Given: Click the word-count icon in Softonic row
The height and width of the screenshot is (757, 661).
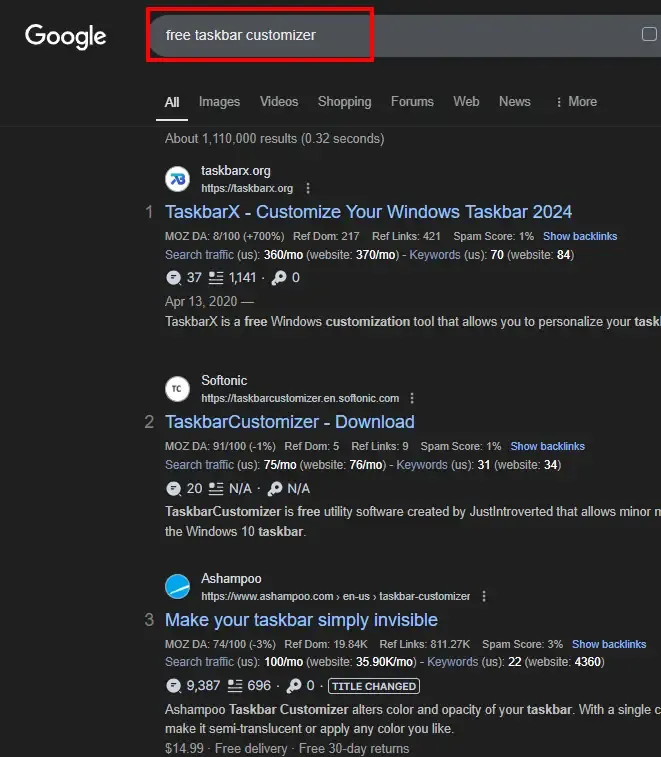Looking at the screenshot, I should tap(216, 489).
